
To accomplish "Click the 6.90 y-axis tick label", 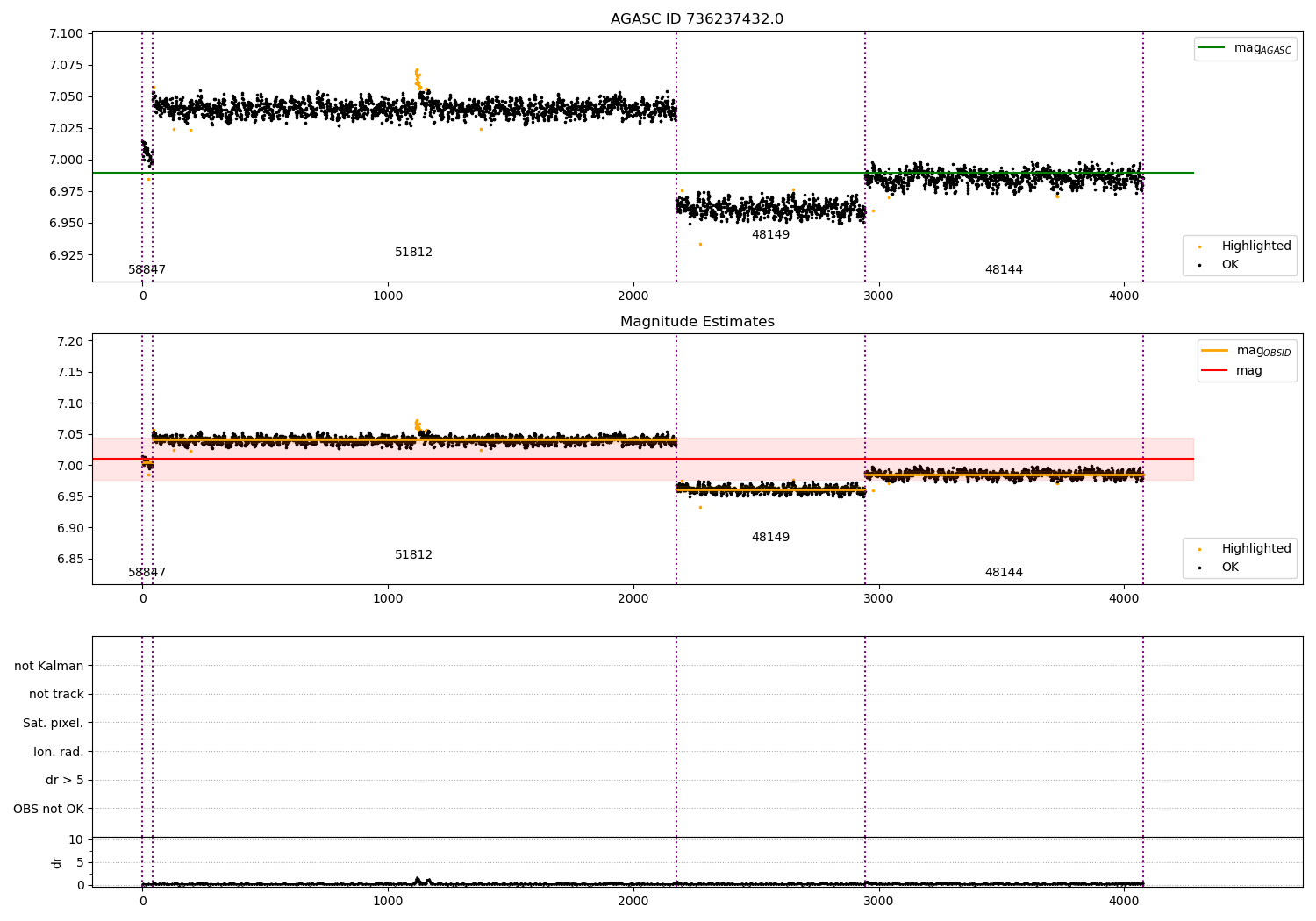I will pyautogui.click(x=69, y=528).
